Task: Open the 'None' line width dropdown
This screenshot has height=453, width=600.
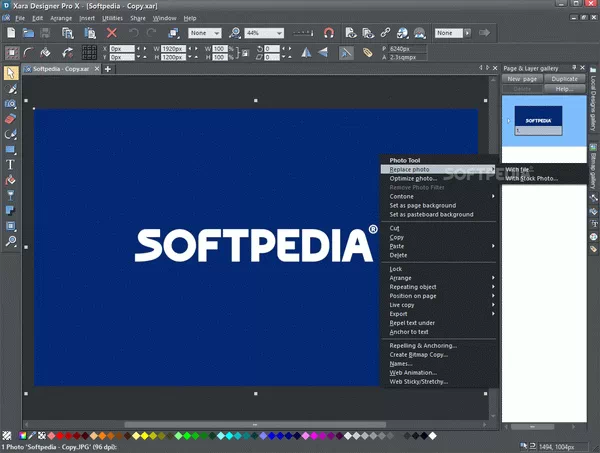Action: (x=217, y=33)
